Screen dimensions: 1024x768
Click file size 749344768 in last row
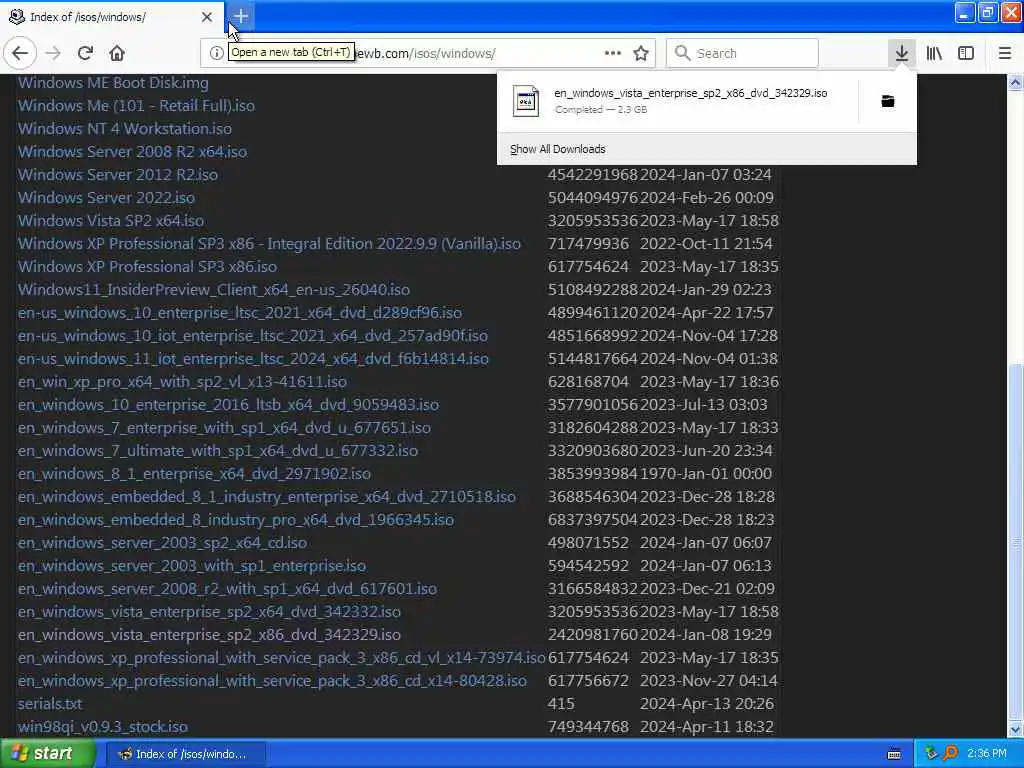click(588, 727)
